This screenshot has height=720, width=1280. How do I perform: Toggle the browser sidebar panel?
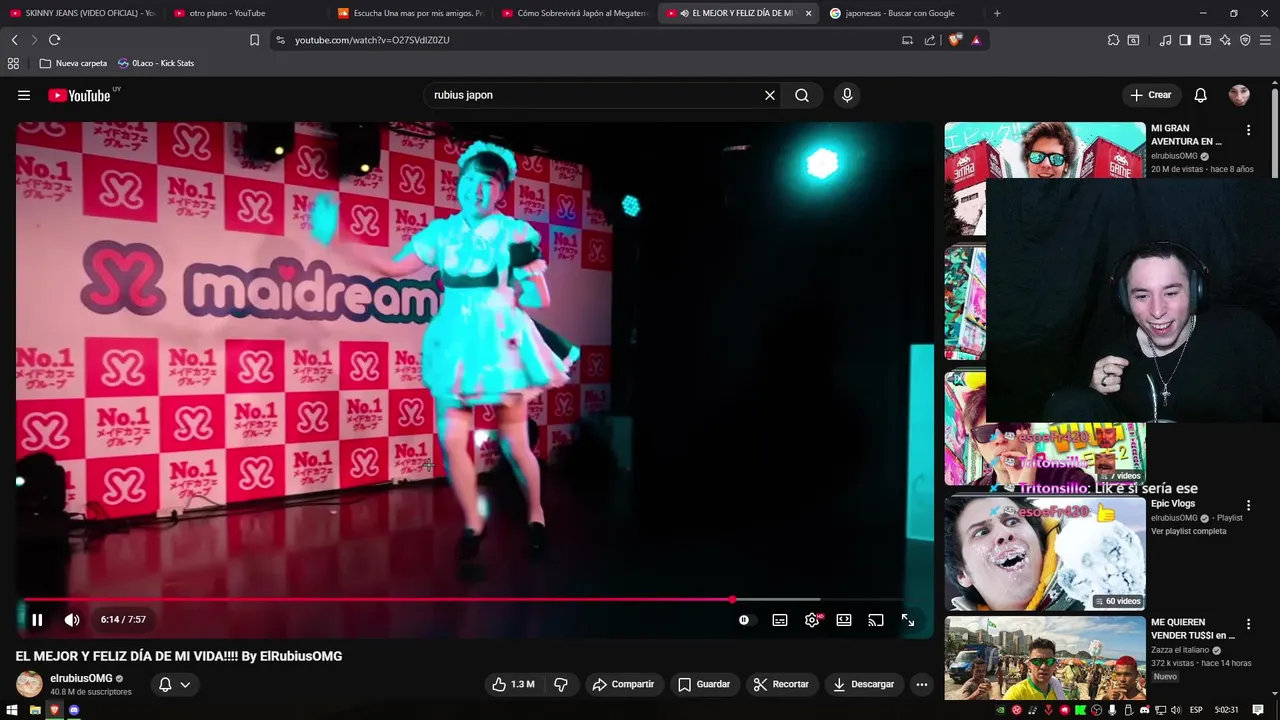coord(1185,40)
